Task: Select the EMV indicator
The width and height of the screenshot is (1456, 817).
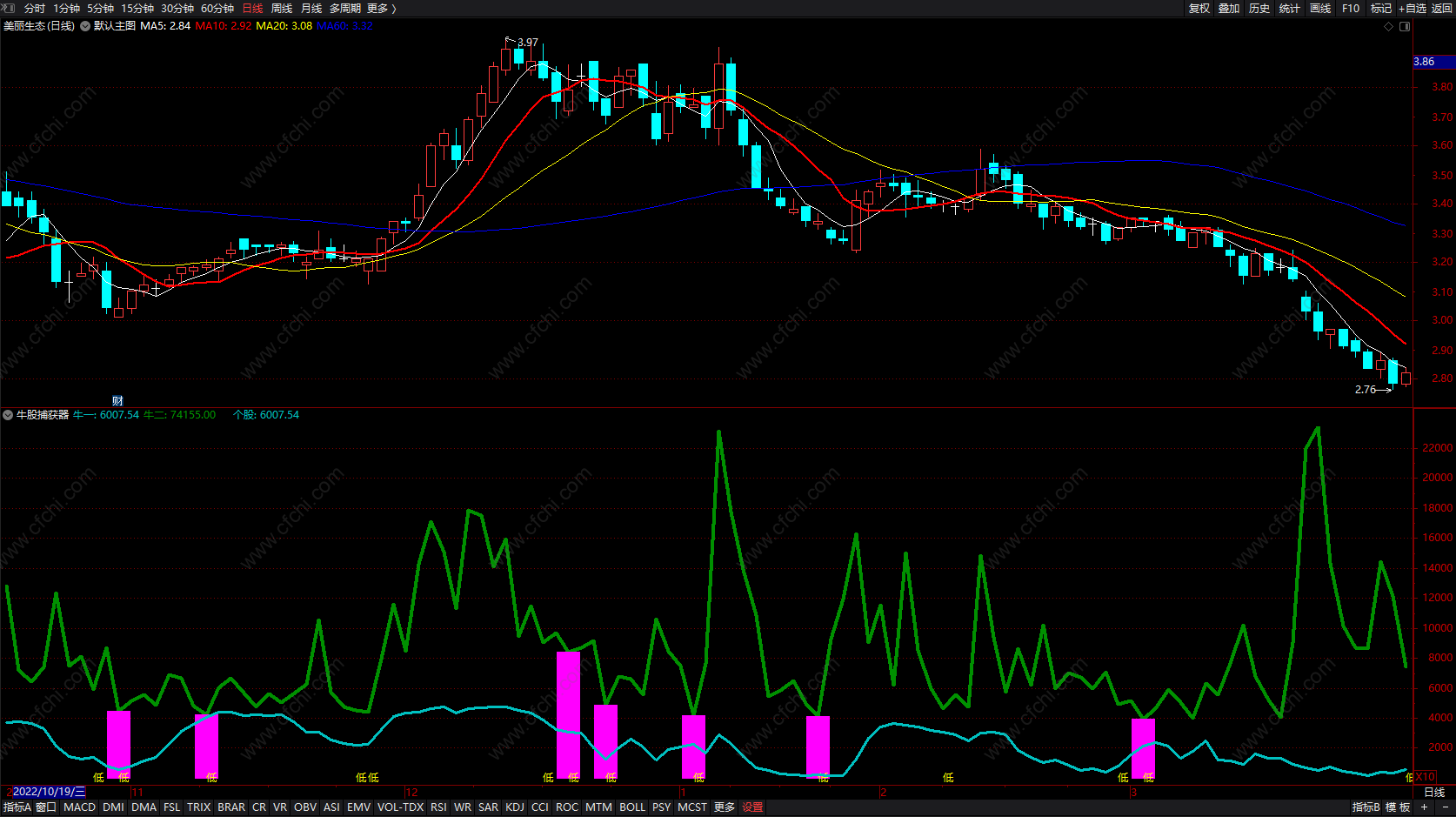Action: coord(358,807)
